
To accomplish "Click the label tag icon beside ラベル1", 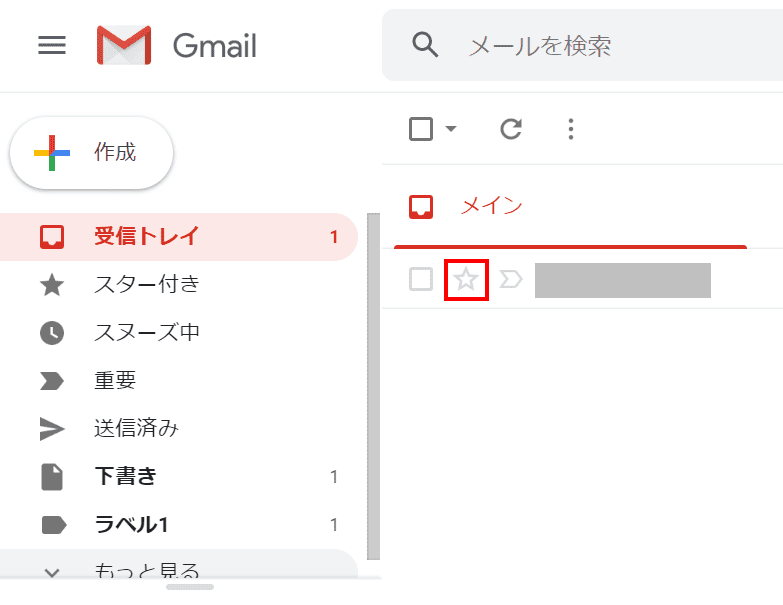I will click(x=53, y=525).
